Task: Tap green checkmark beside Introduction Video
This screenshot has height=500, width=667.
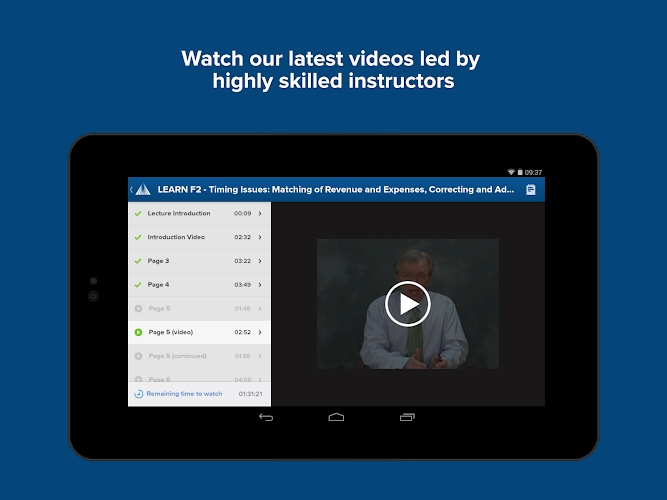Action: point(138,237)
